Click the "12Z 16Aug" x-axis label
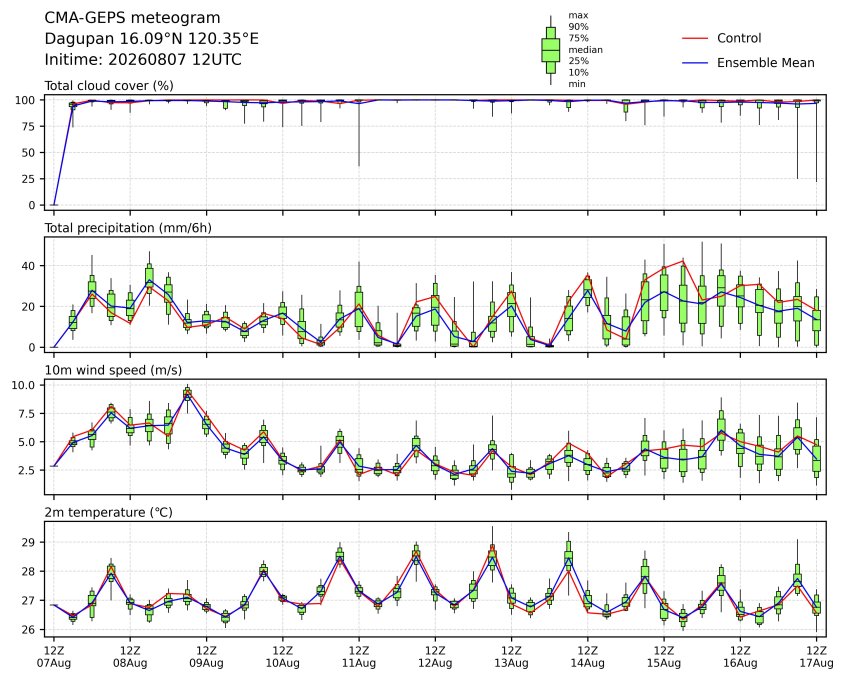845x680 pixels. [x=740, y=657]
